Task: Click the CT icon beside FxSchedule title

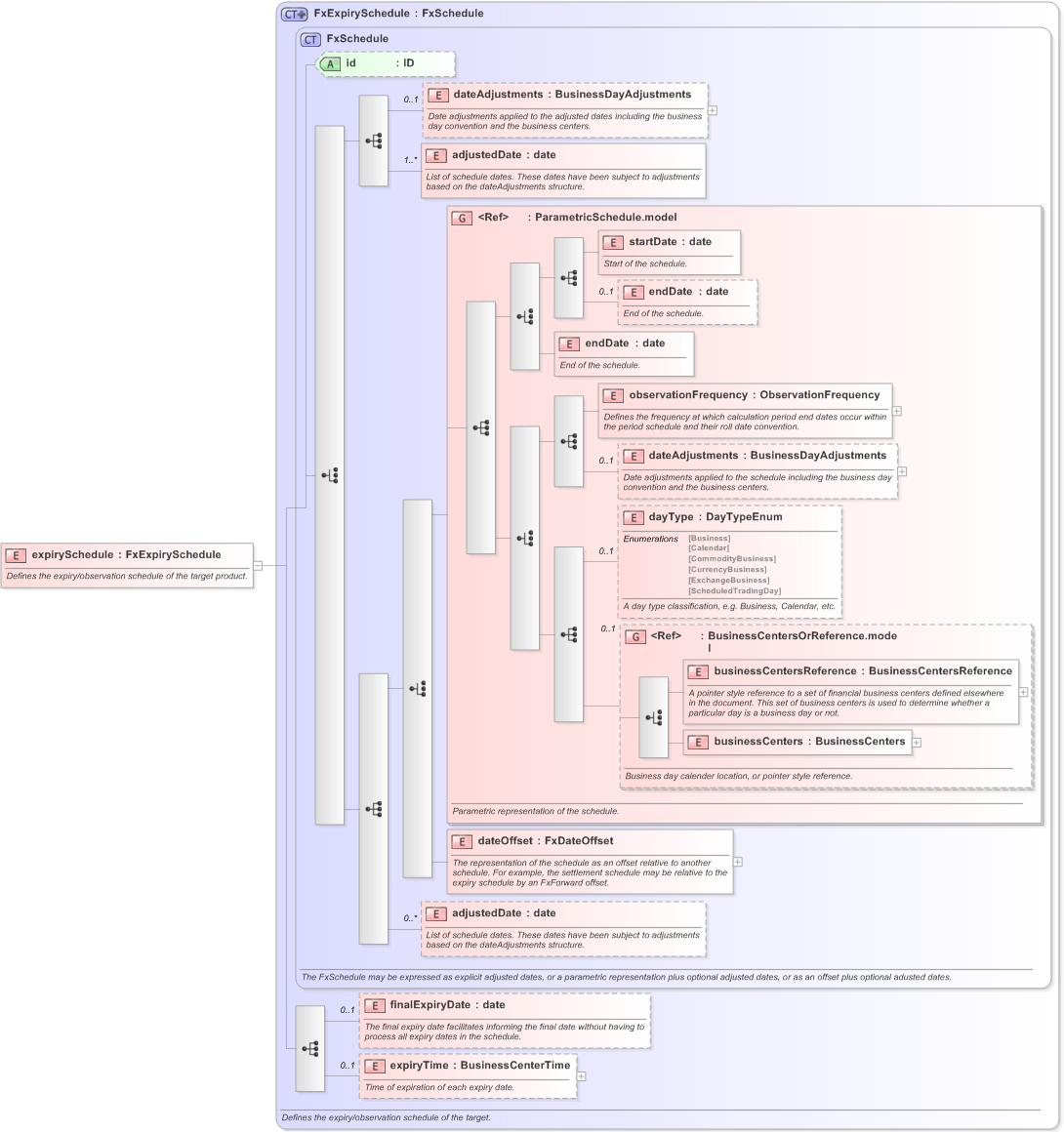Action: (x=310, y=39)
